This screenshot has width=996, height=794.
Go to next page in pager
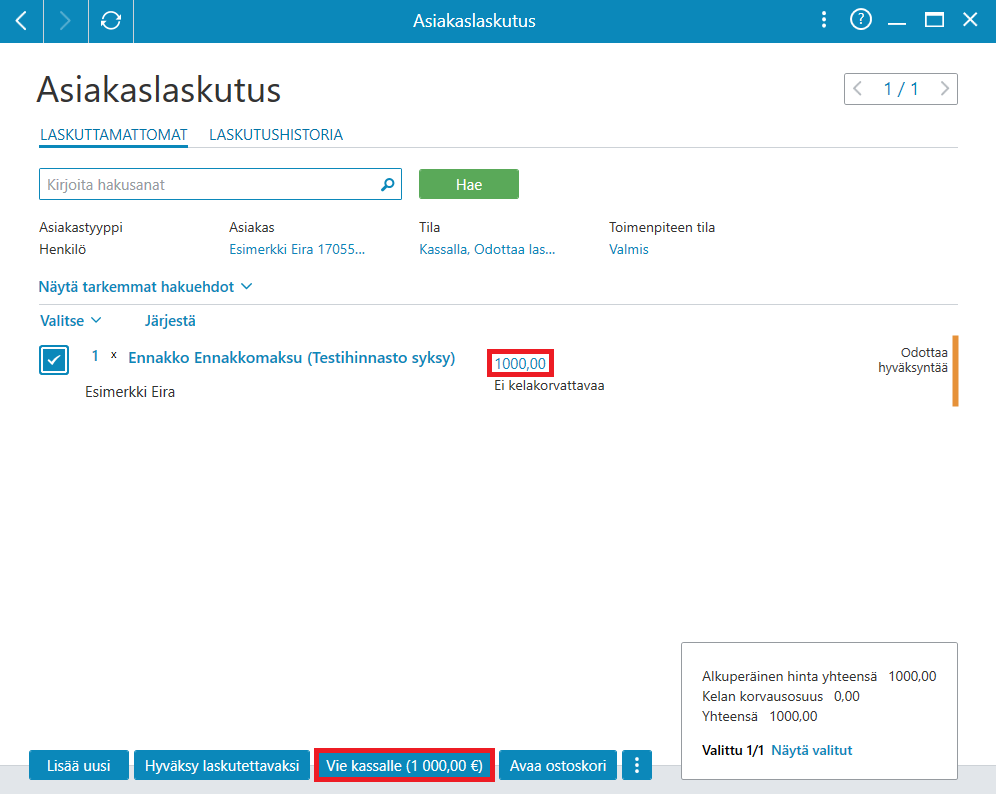[945, 89]
